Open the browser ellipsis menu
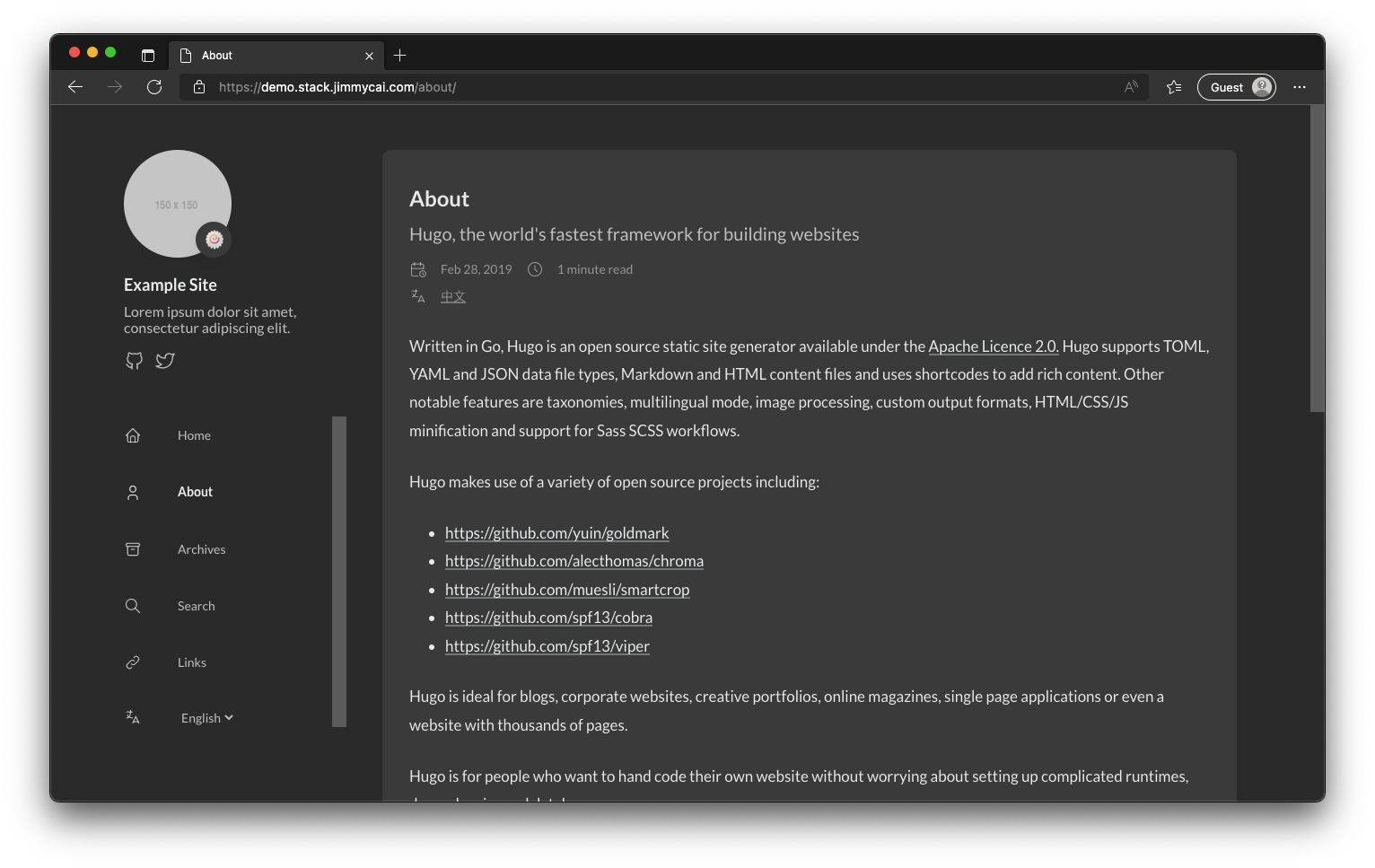1375x868 pixels. pos(1299,86)
